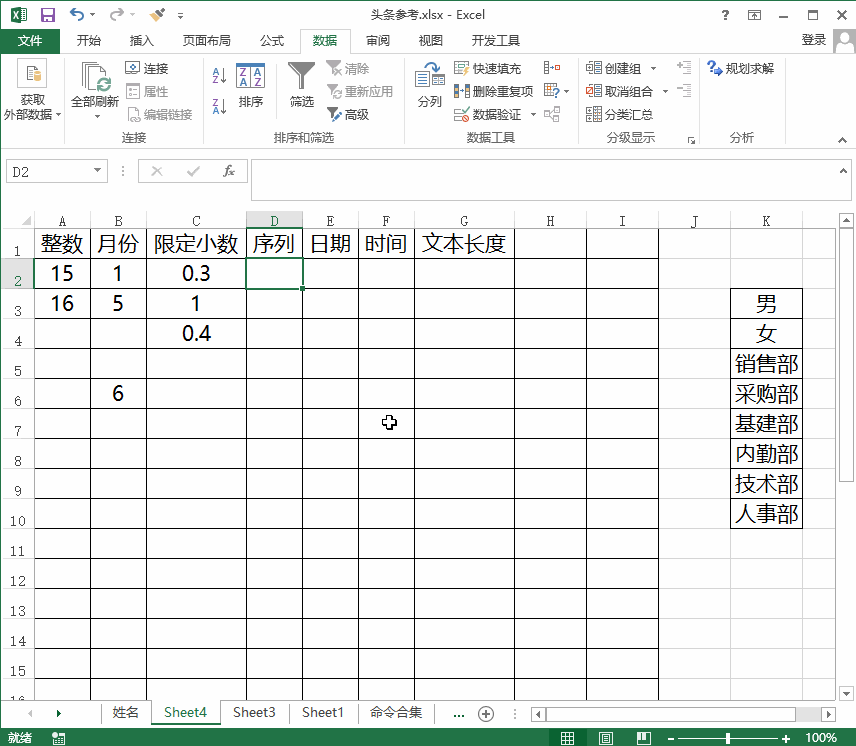This screenshot has height=746, width=856.
Task: Switch to Page Break Preview
Action: [644, 738]
